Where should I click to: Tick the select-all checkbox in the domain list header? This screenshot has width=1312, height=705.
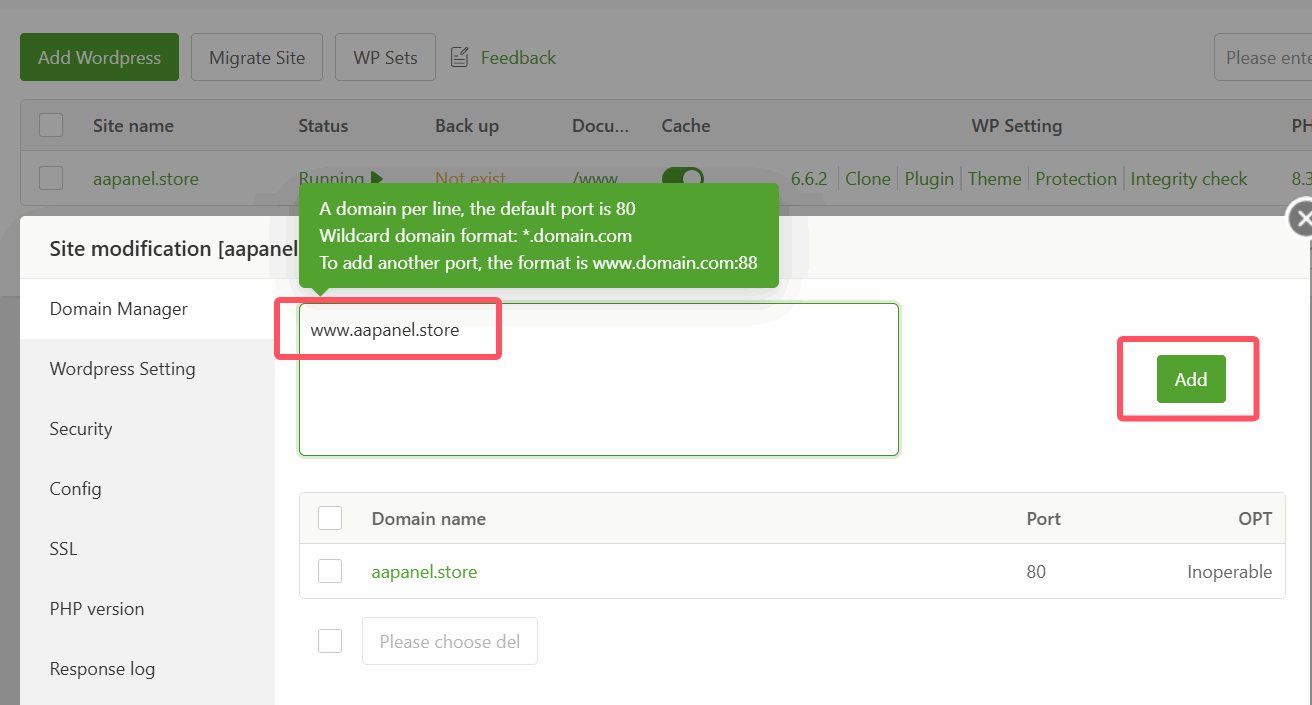(x=330, y=518)
